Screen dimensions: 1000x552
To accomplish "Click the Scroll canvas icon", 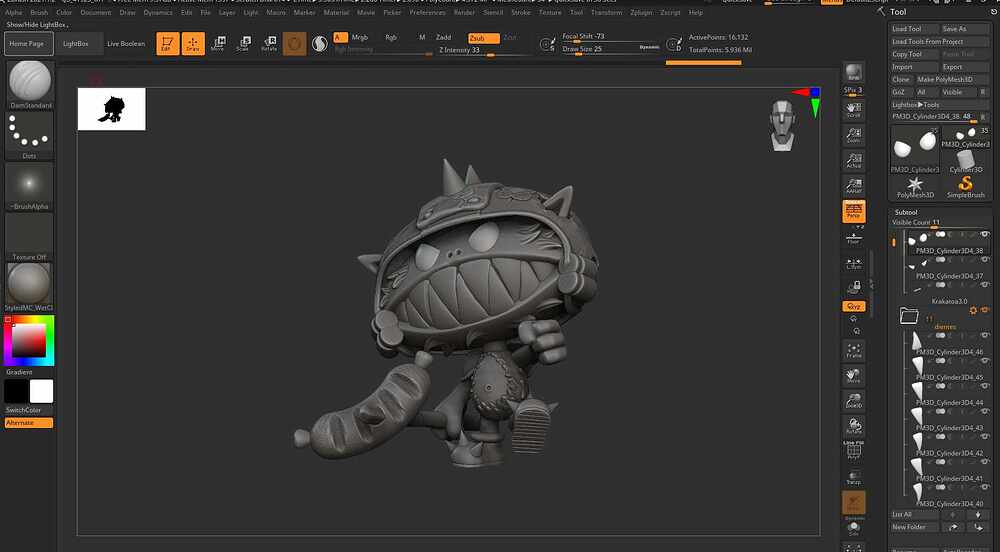I will coord(853,110).
